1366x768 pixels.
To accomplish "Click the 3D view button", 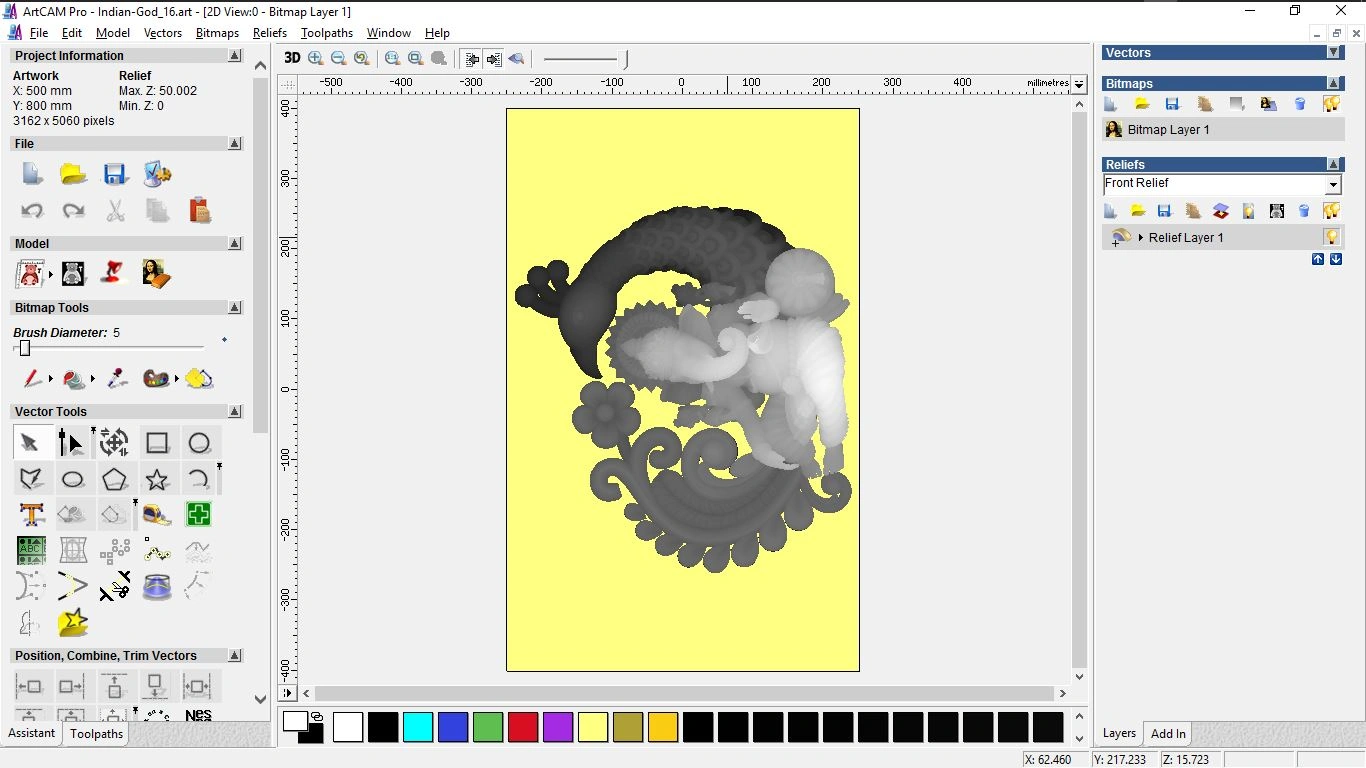I will tap(292, 59).
